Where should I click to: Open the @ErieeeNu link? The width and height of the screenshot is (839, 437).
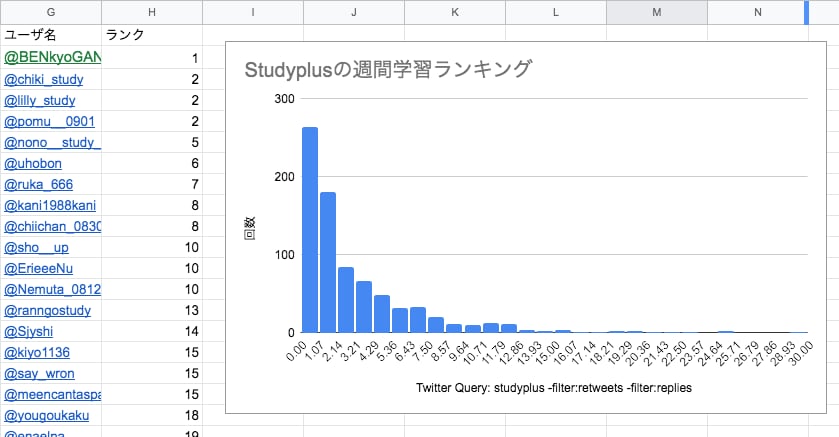click(38, 268)
